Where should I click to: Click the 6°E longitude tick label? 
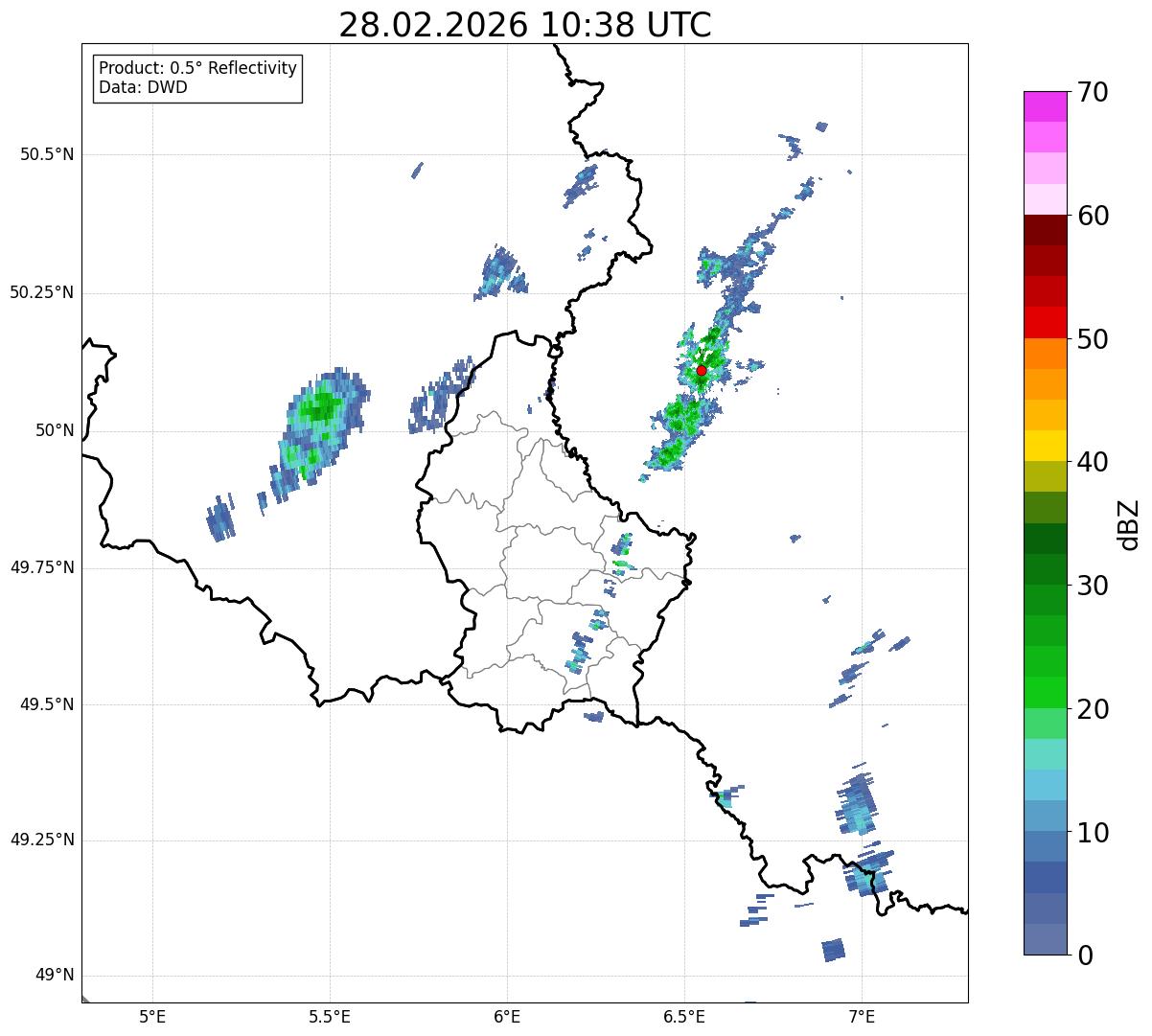(x=507, y=1016)
